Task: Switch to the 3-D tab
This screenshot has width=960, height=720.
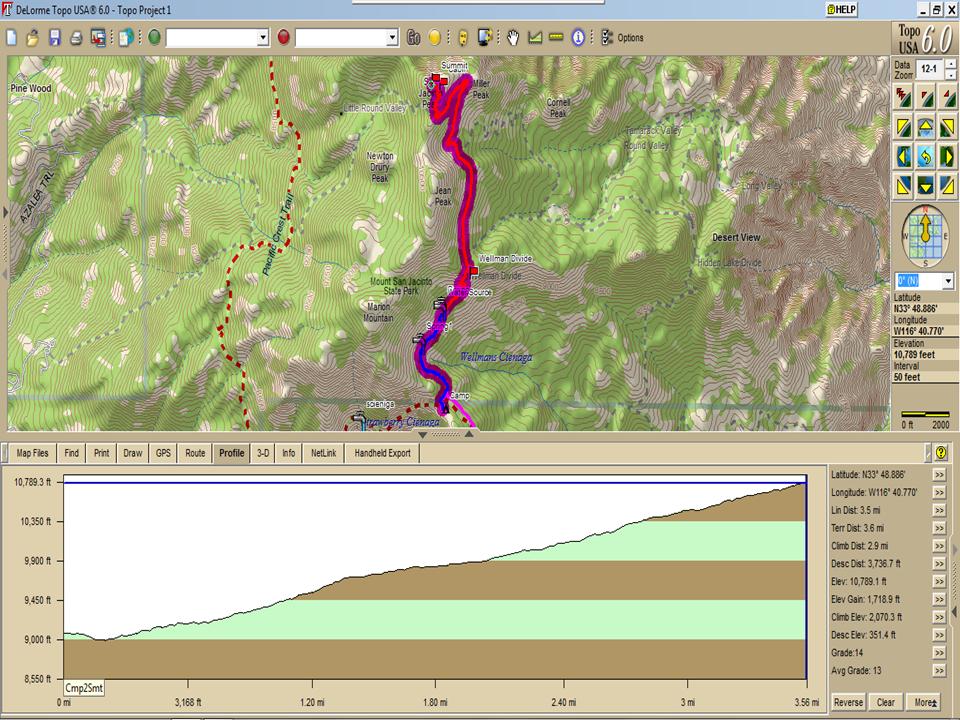Action: coord(263,453)
